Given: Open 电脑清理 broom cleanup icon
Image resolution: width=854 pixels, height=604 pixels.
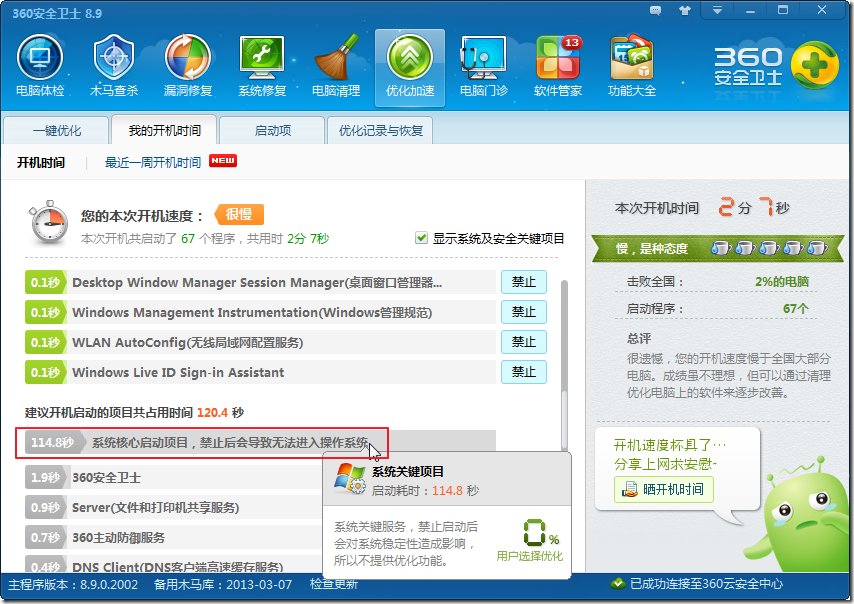Looking at the screenshot, I should (336, 66).
